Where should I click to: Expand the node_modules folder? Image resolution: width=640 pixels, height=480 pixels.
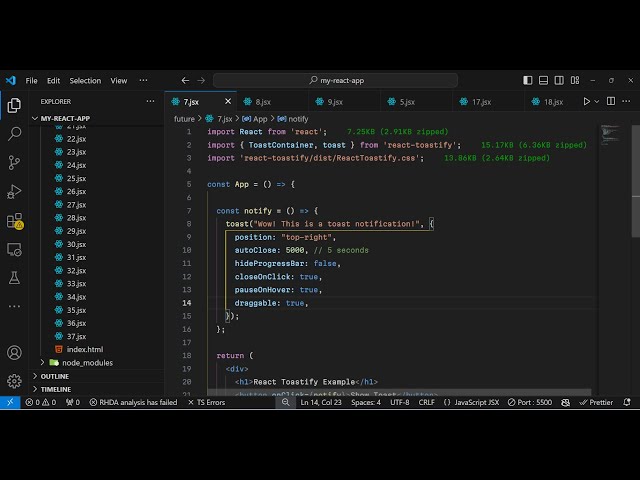tap(87, 363)
